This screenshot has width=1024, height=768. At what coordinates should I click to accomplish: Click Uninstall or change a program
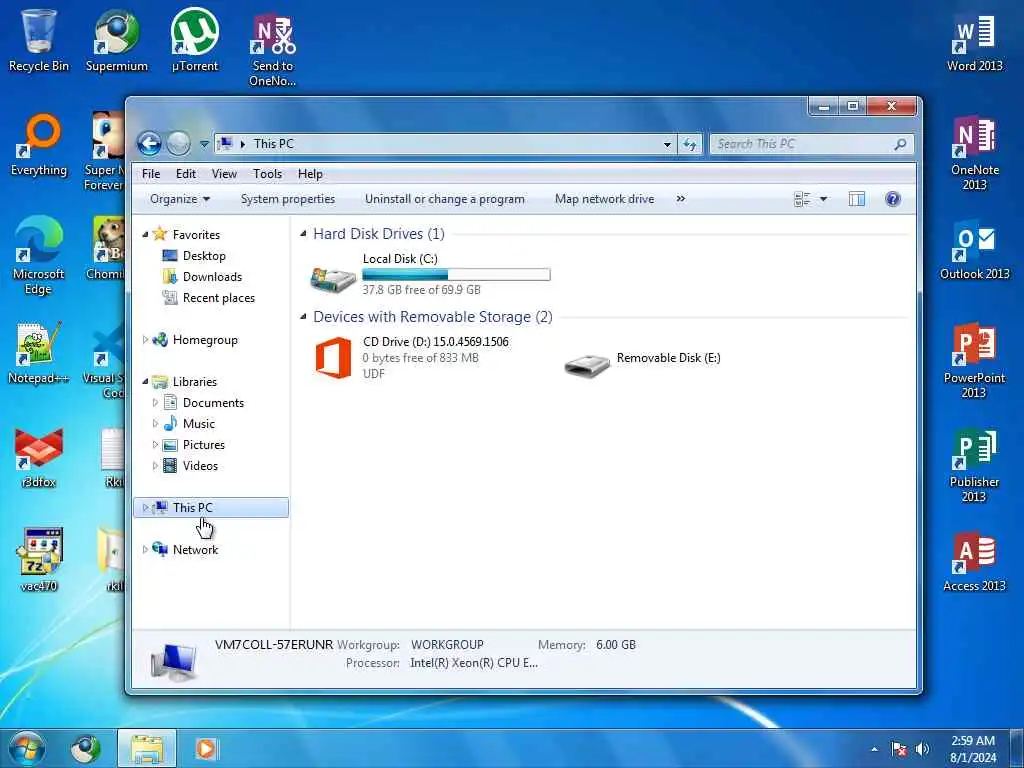pyautogui.click(x=445, y=199)
